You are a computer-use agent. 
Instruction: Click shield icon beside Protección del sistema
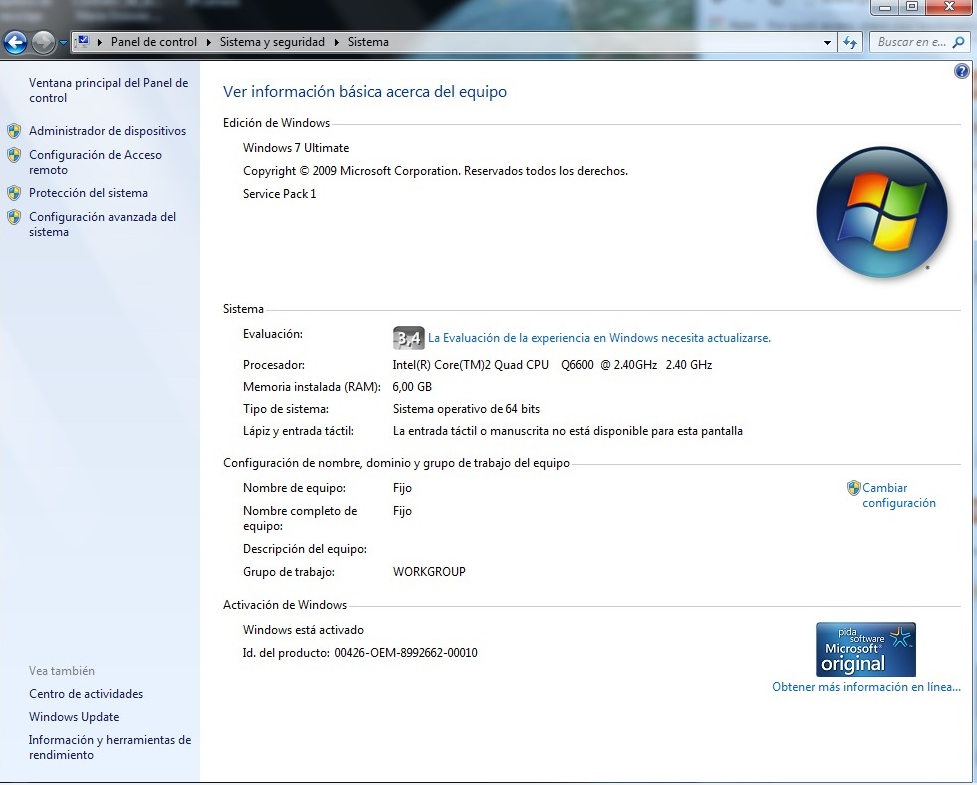coord(14,193)
